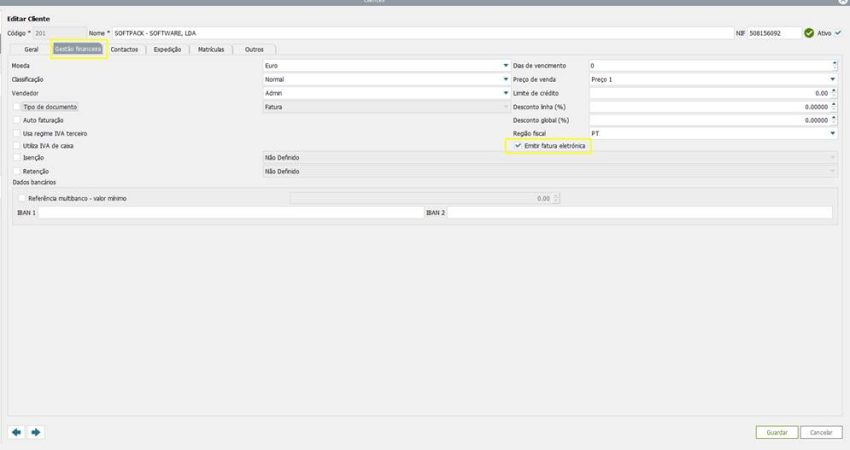The width and height of the screenshot is (850, 450).
Task: Close the client window with X icon
Action: click(x=843, y=3)
